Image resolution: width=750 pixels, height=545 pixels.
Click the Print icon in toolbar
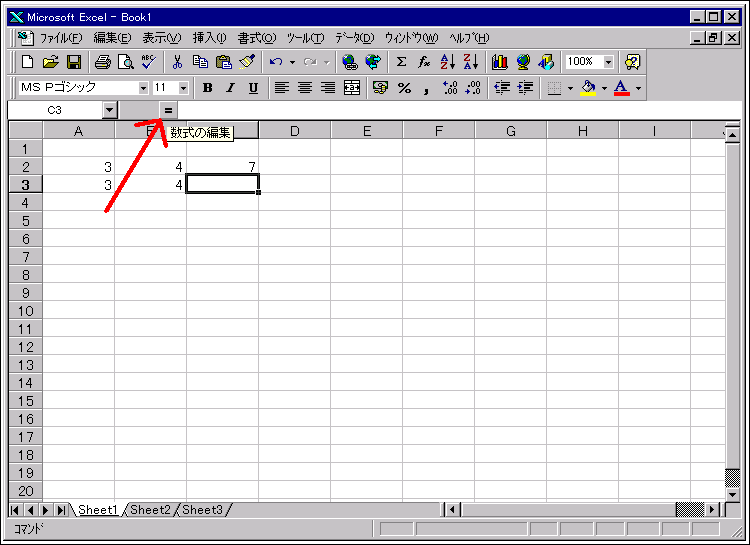tap(103, 62)
